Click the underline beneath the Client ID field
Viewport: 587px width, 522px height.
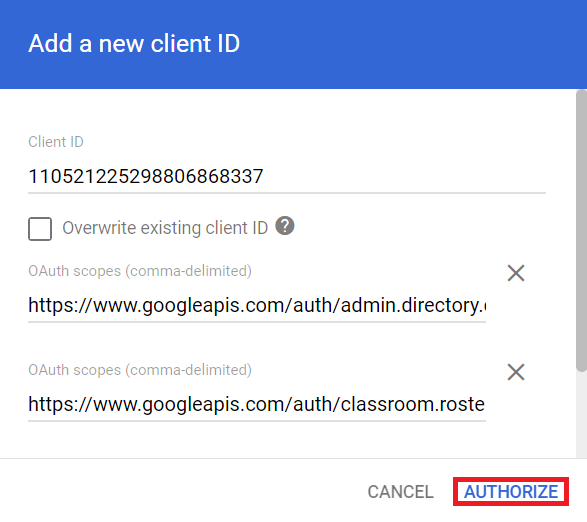pyautogui.click(x=287, y=193)
